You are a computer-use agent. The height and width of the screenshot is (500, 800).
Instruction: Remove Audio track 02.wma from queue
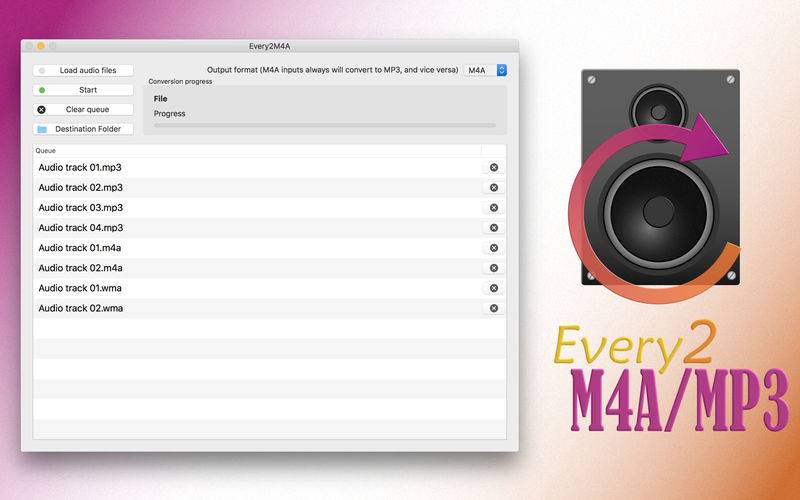(493, 308)
